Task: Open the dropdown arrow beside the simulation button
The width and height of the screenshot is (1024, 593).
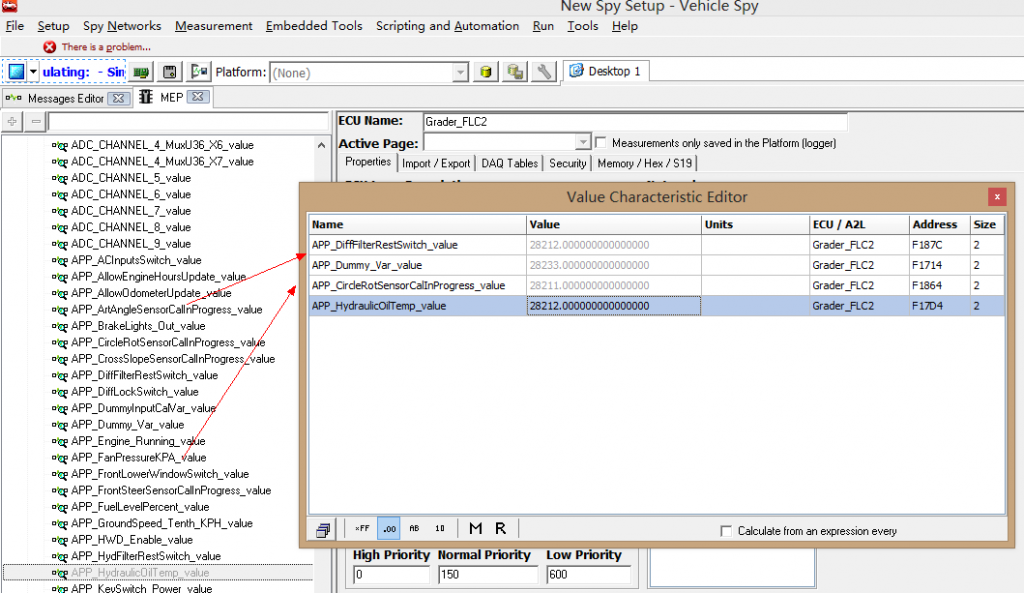Action: point(34,72)
